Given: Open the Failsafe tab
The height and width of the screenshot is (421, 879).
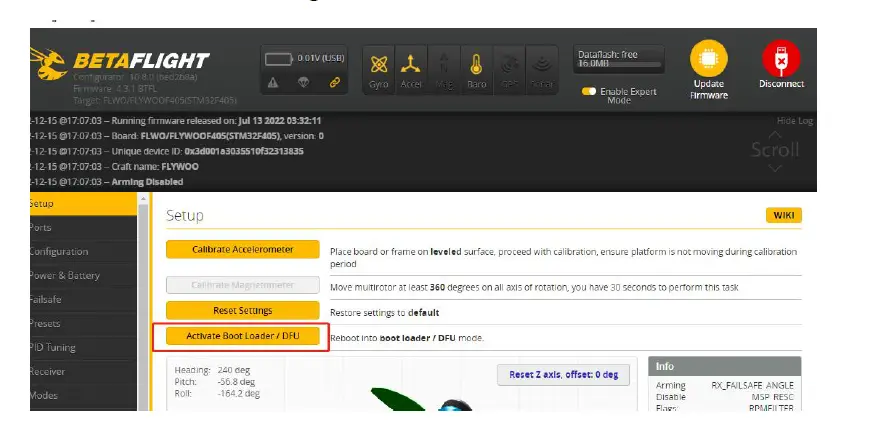Looking at the screenshot, I should click(x=84, y=299).
